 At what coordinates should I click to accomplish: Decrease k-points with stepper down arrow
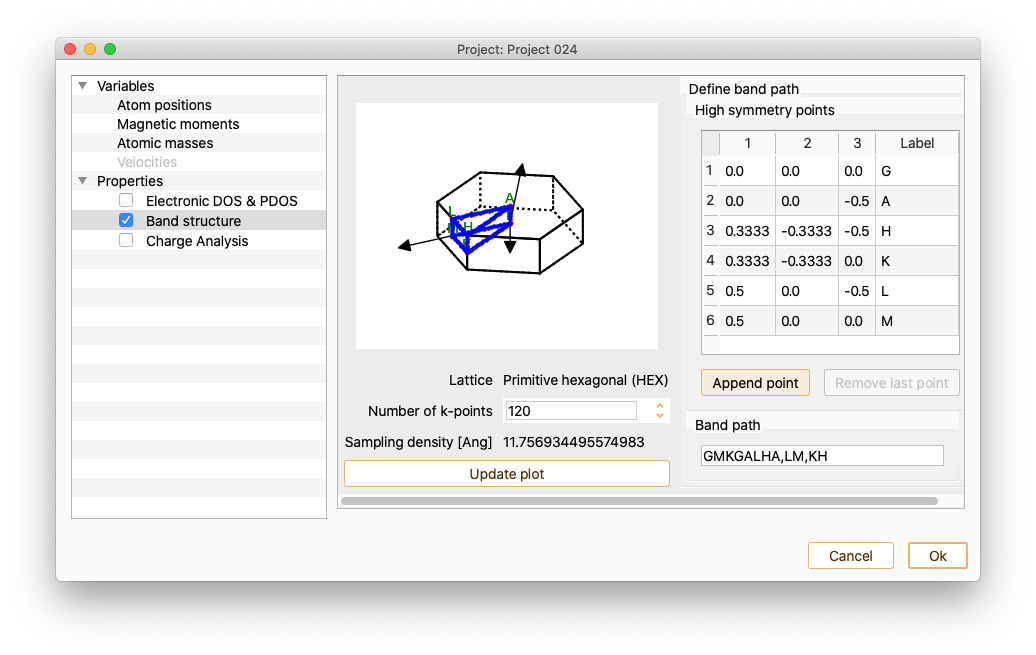click(659, 416)
